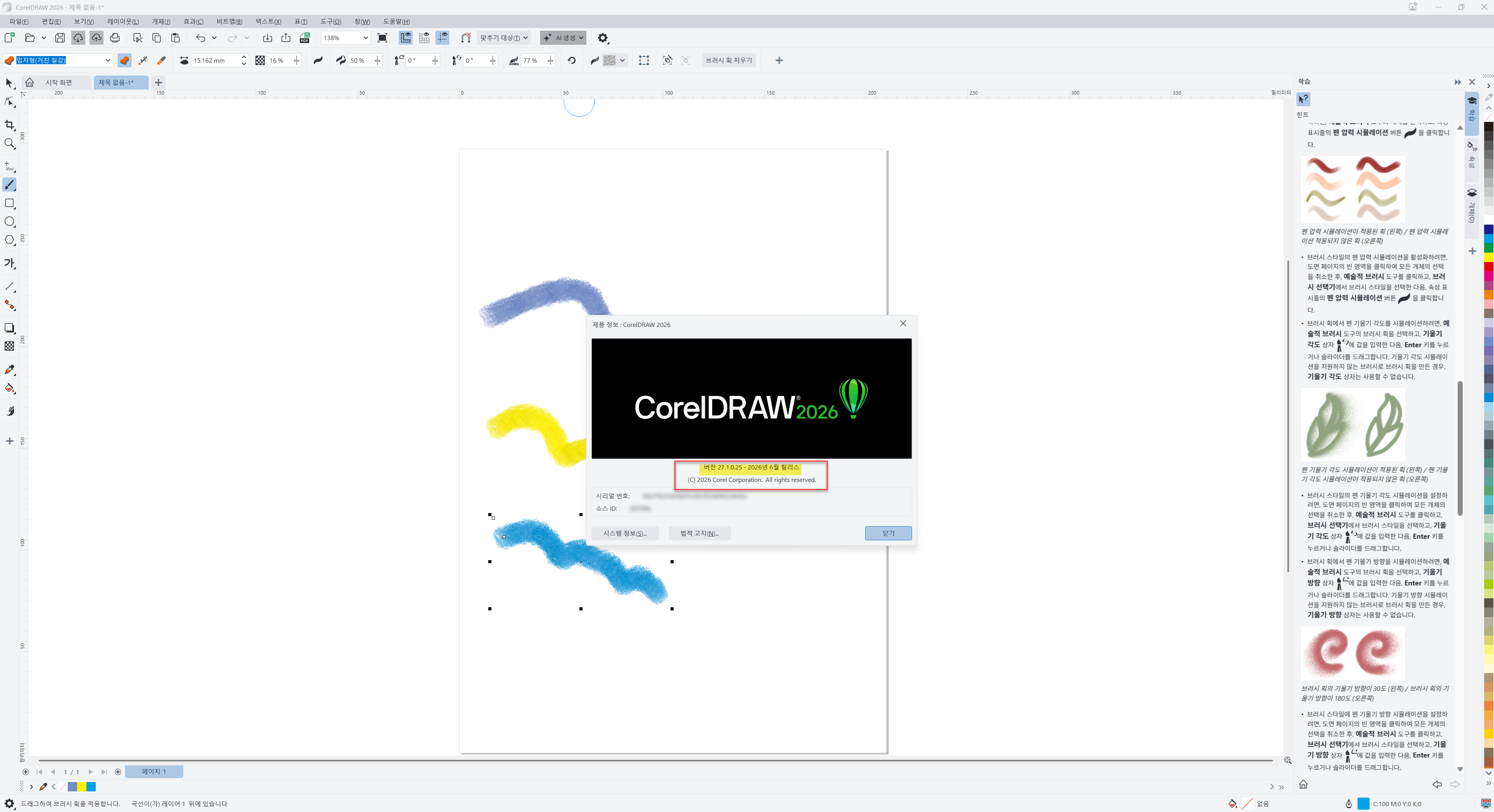Expand the Open file arrow dropdown
This screenshot has width=1494, height=812.
[44, 38]
